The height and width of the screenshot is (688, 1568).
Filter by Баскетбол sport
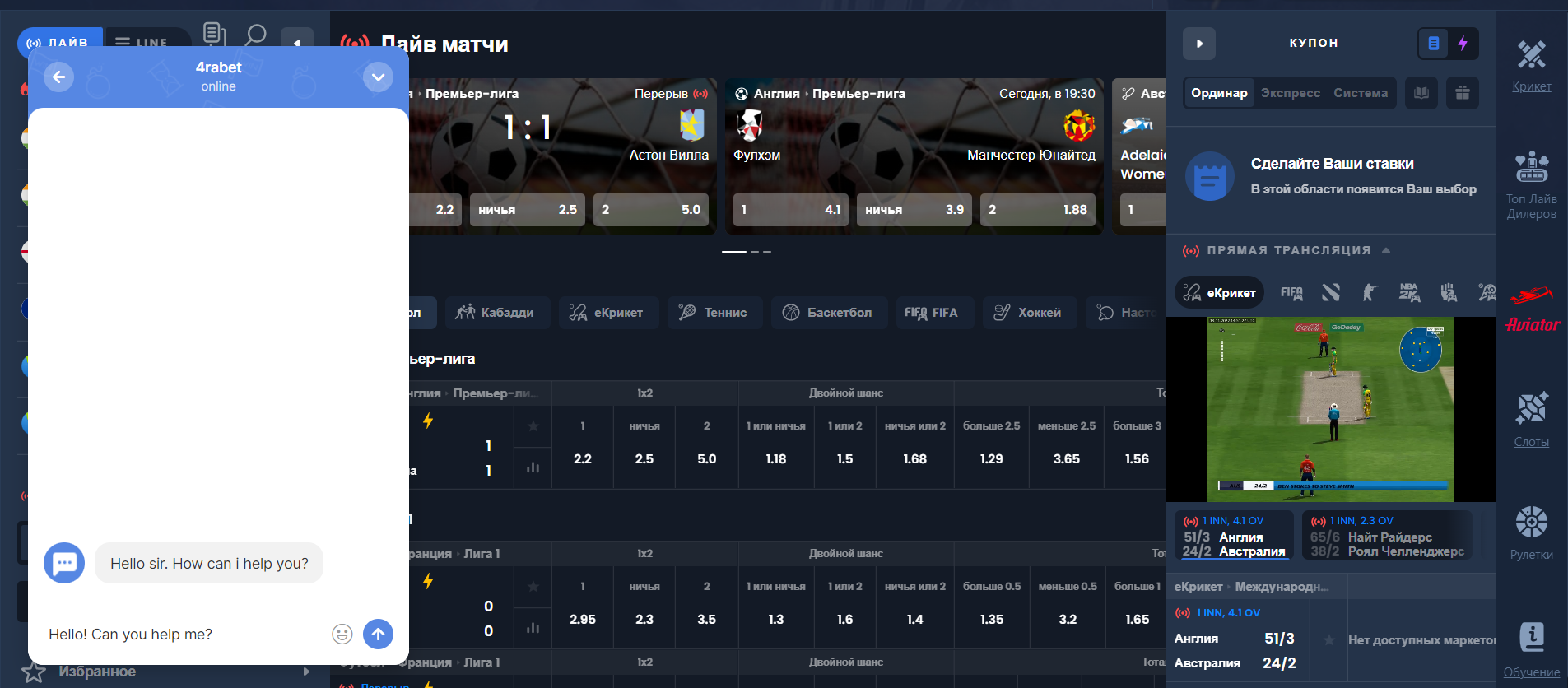830,313
